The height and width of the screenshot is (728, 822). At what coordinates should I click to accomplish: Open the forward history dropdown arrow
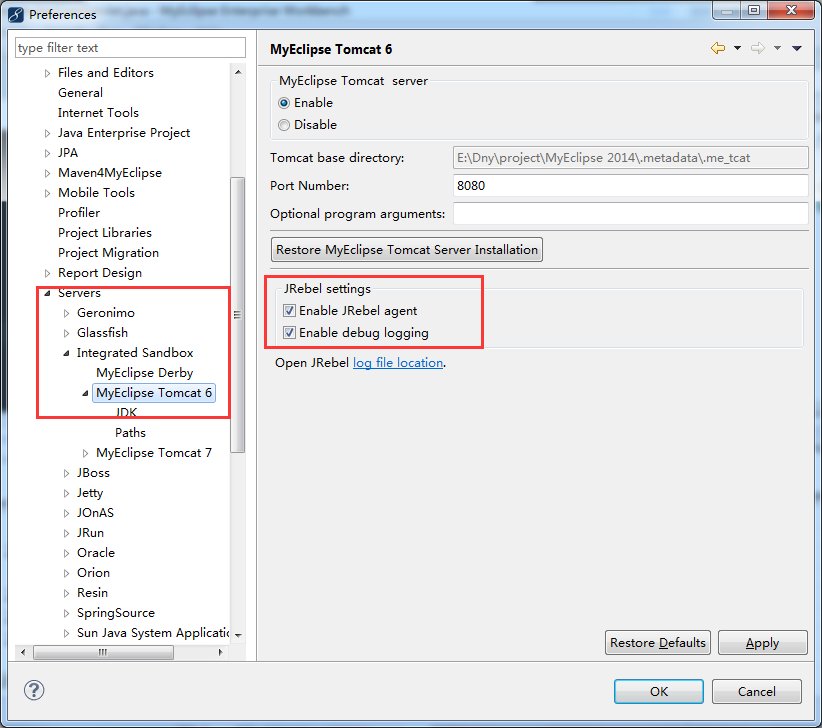coord(777,48)
